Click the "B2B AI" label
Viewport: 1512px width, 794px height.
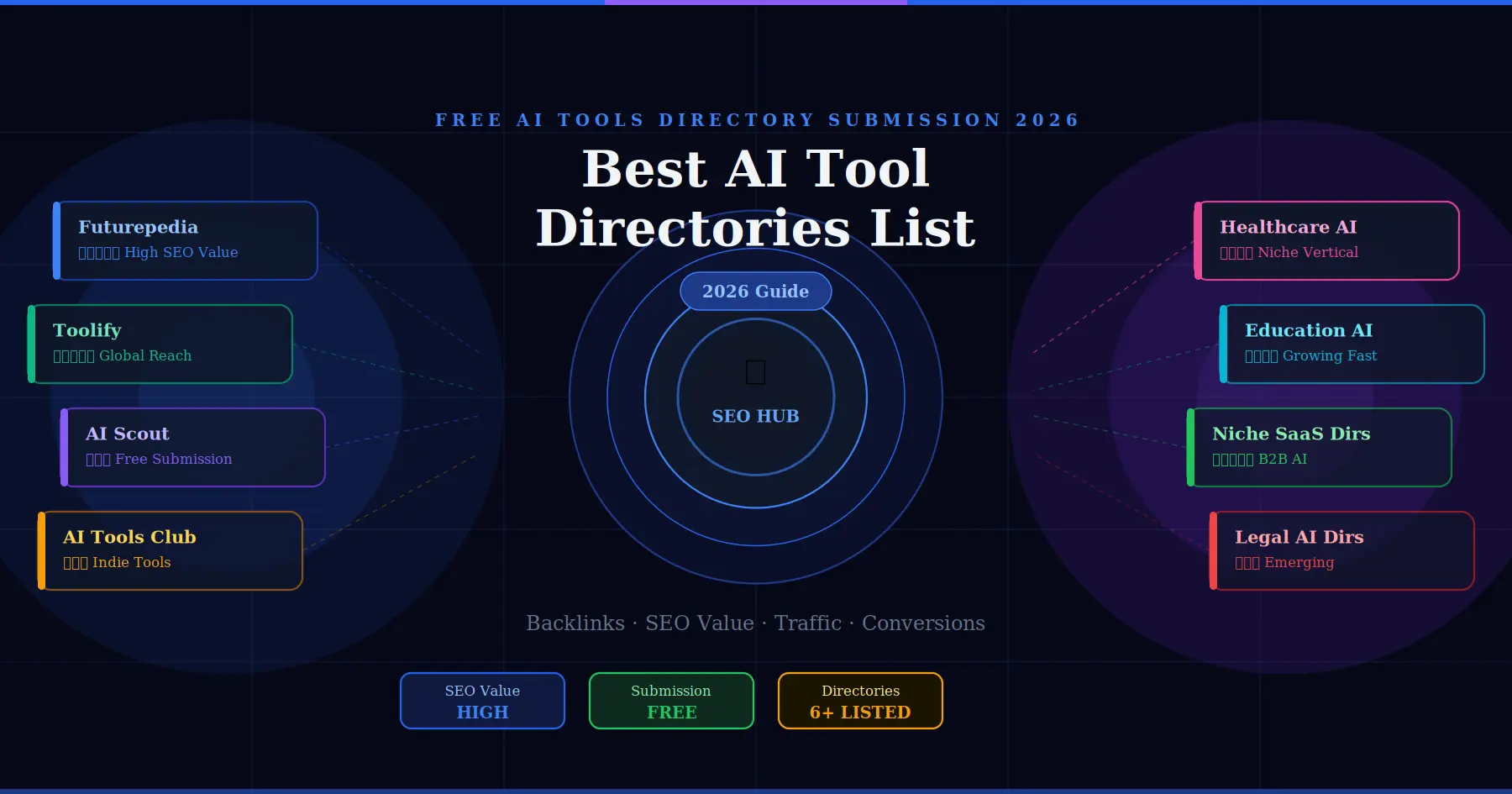pyautogui.click(x=1283, y=459)
